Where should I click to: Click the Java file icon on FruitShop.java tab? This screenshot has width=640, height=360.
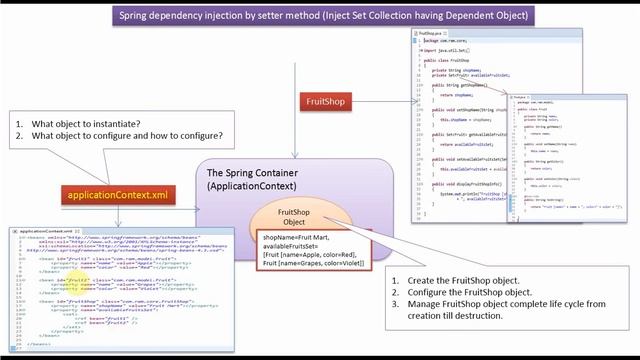point(416,33)
